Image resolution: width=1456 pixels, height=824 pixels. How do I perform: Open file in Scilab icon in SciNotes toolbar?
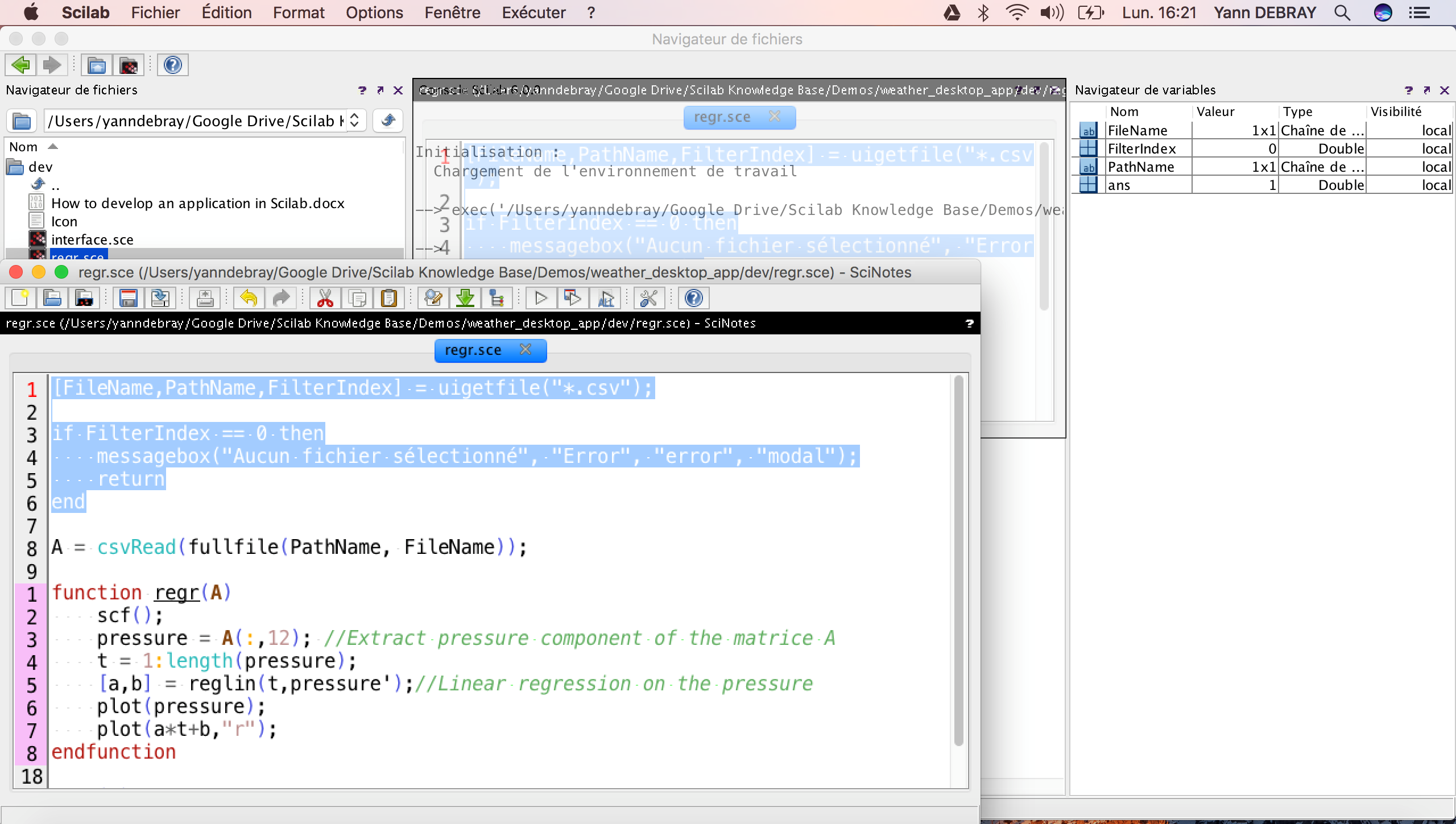click(x=84, y=298)
